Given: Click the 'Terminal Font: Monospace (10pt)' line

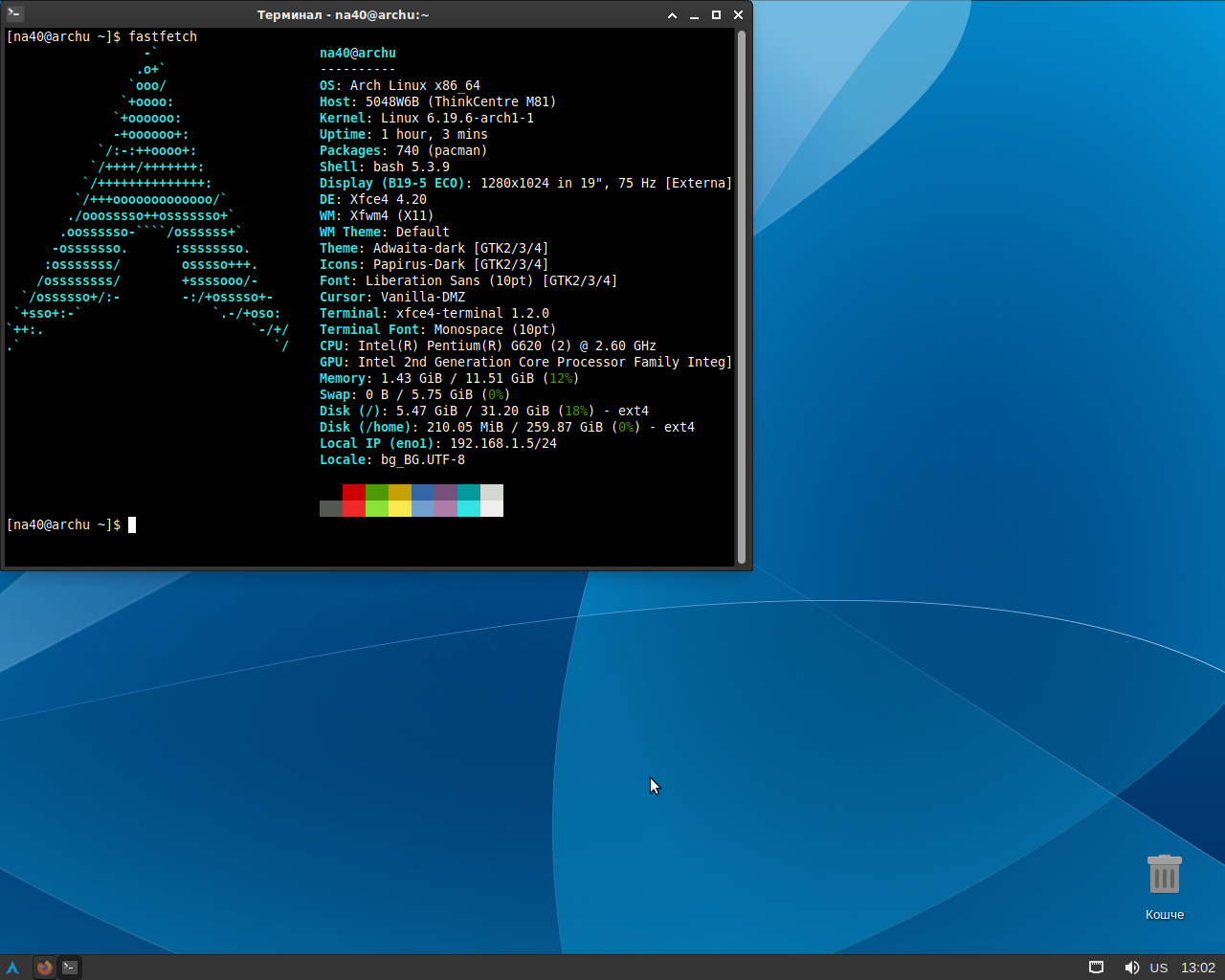Looking at the screenshot, I should click(x=438, y=329).
